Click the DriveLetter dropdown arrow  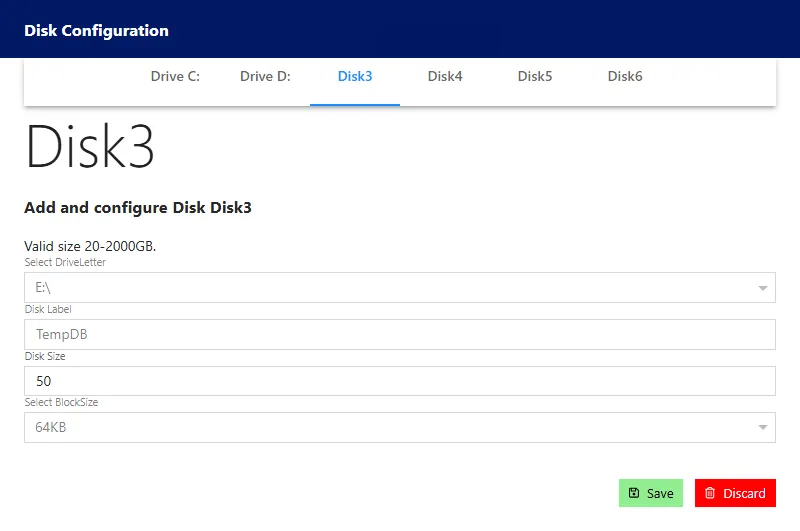coord(763,288)
